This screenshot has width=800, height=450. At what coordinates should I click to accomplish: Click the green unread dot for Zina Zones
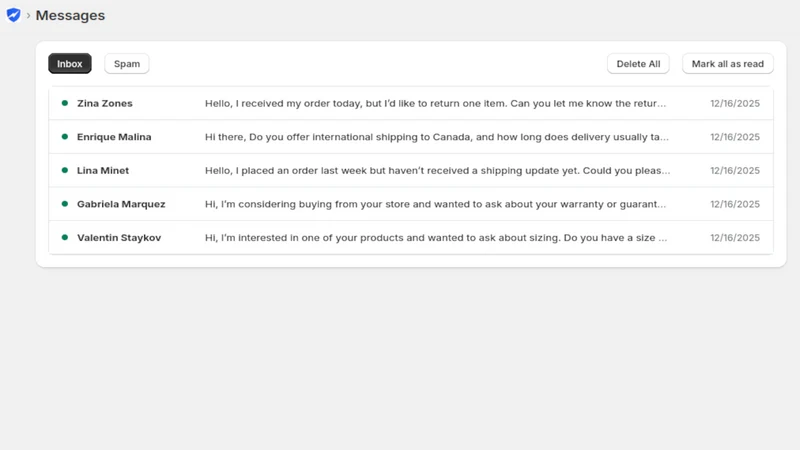[x=65, y=103]
